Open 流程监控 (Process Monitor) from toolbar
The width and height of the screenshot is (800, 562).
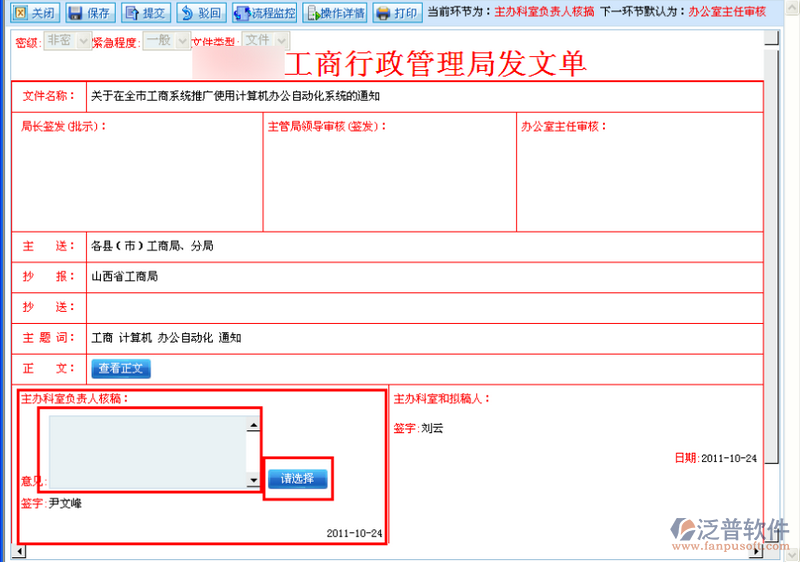coord(264,13)
